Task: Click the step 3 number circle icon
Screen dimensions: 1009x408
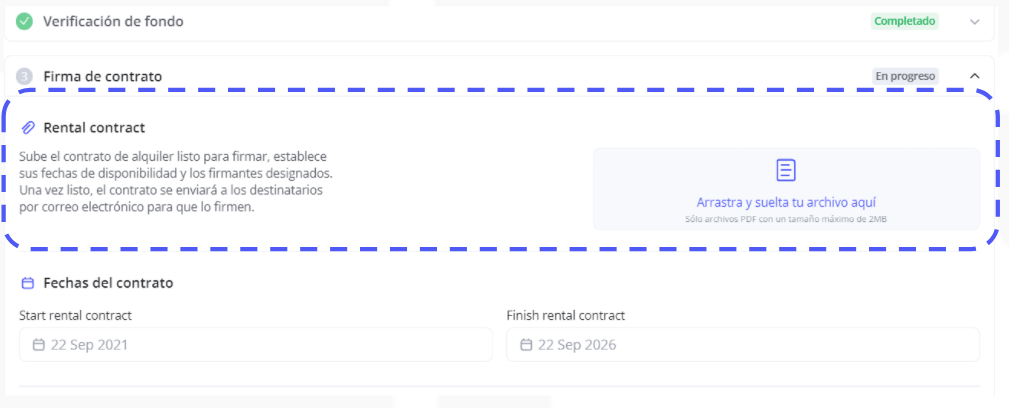Action: [x=25, y=76]
